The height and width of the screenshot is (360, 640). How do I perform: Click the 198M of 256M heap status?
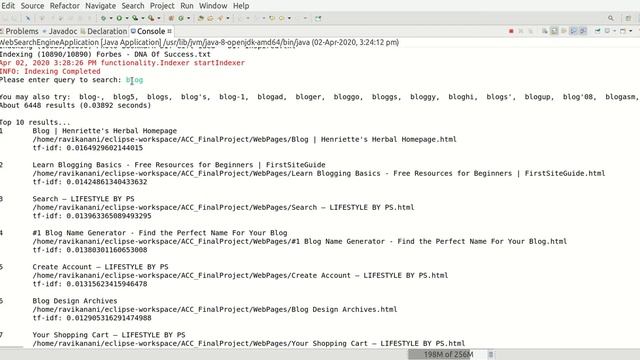pos(448,354)
